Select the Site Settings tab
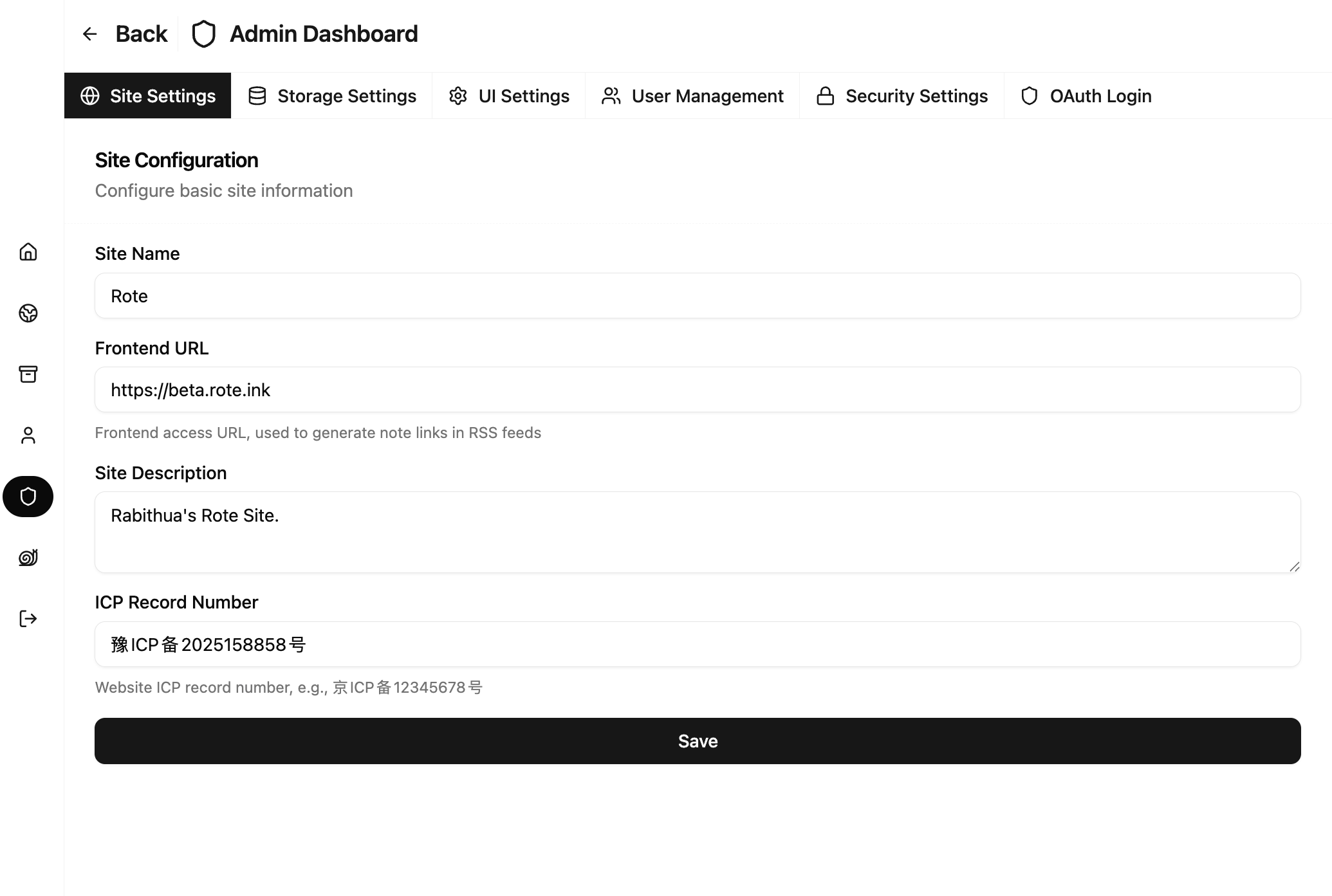The width and height of the screenshot is (1332, 896). (148, 96)
